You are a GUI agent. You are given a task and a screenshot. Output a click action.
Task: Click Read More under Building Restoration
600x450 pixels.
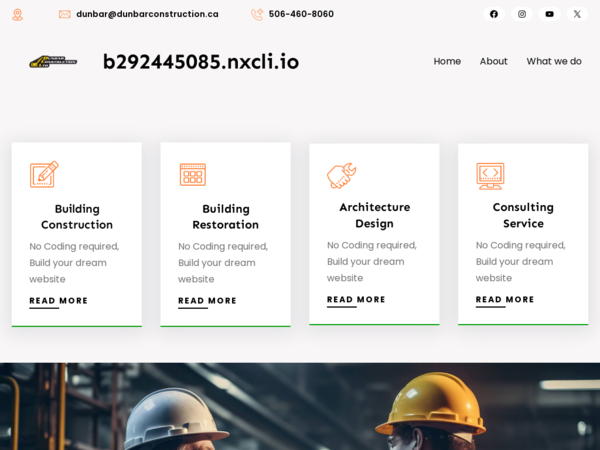point(207,301)
